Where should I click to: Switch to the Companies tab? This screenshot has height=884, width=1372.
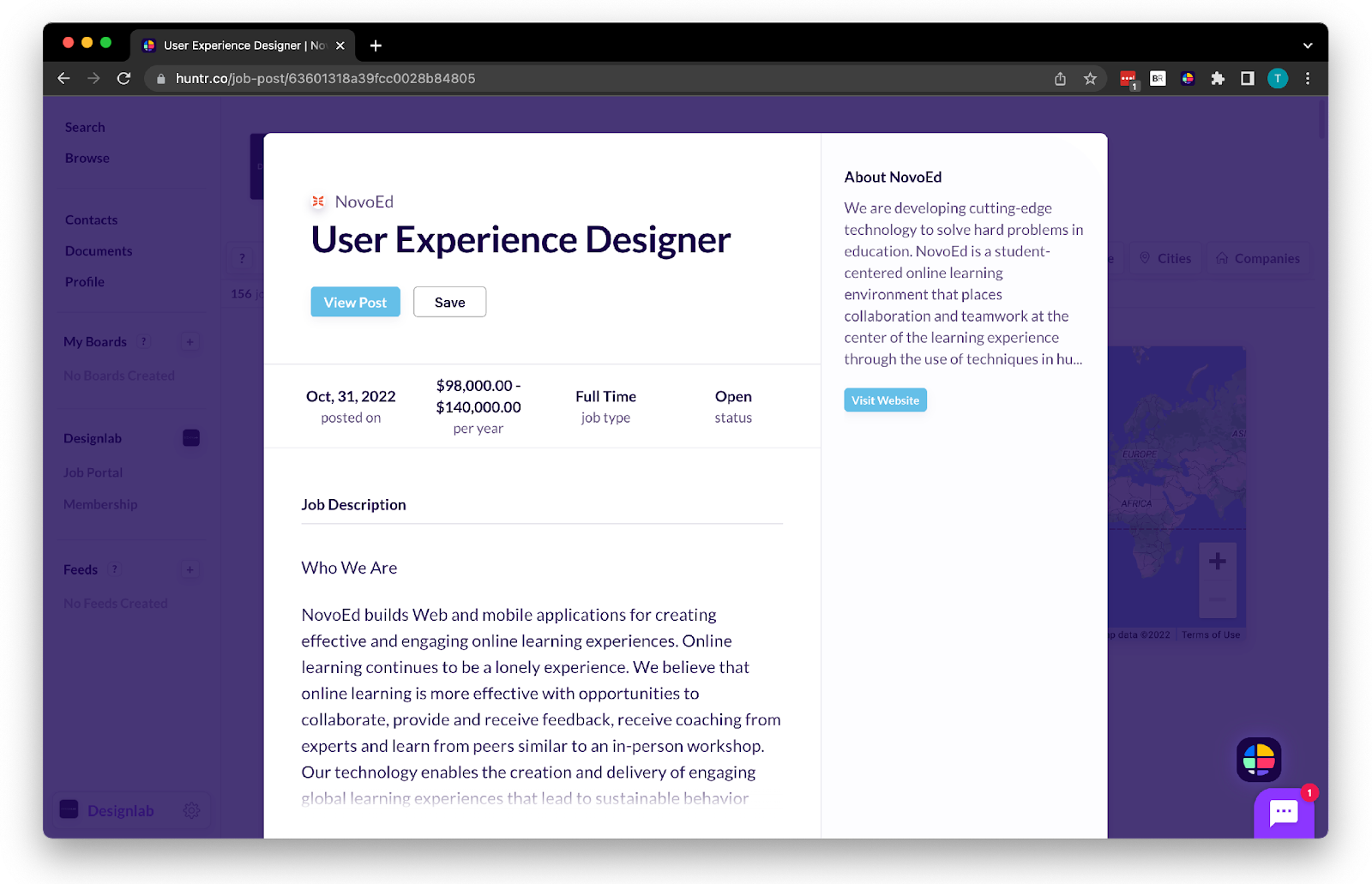point(1257,258)
